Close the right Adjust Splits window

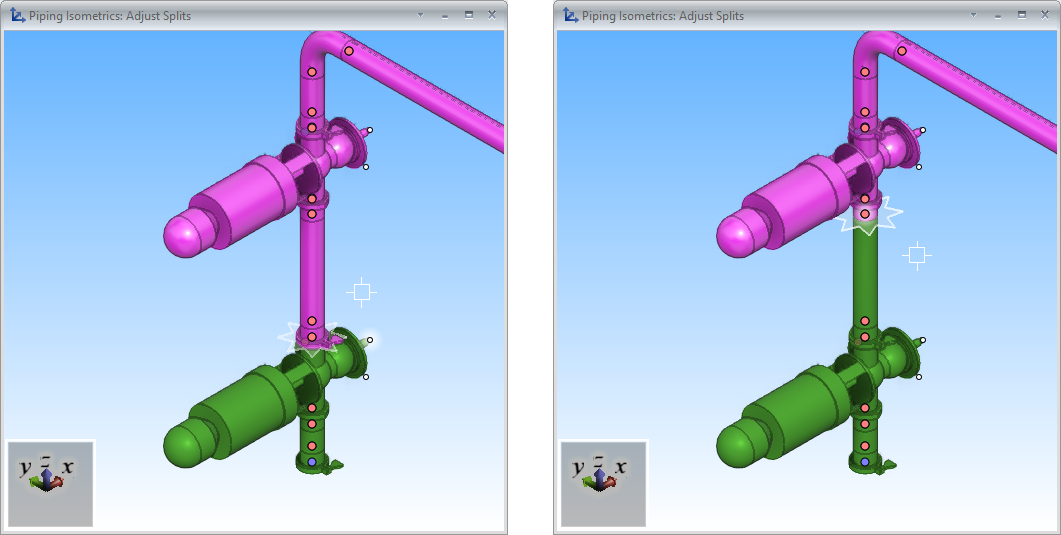1045,15
